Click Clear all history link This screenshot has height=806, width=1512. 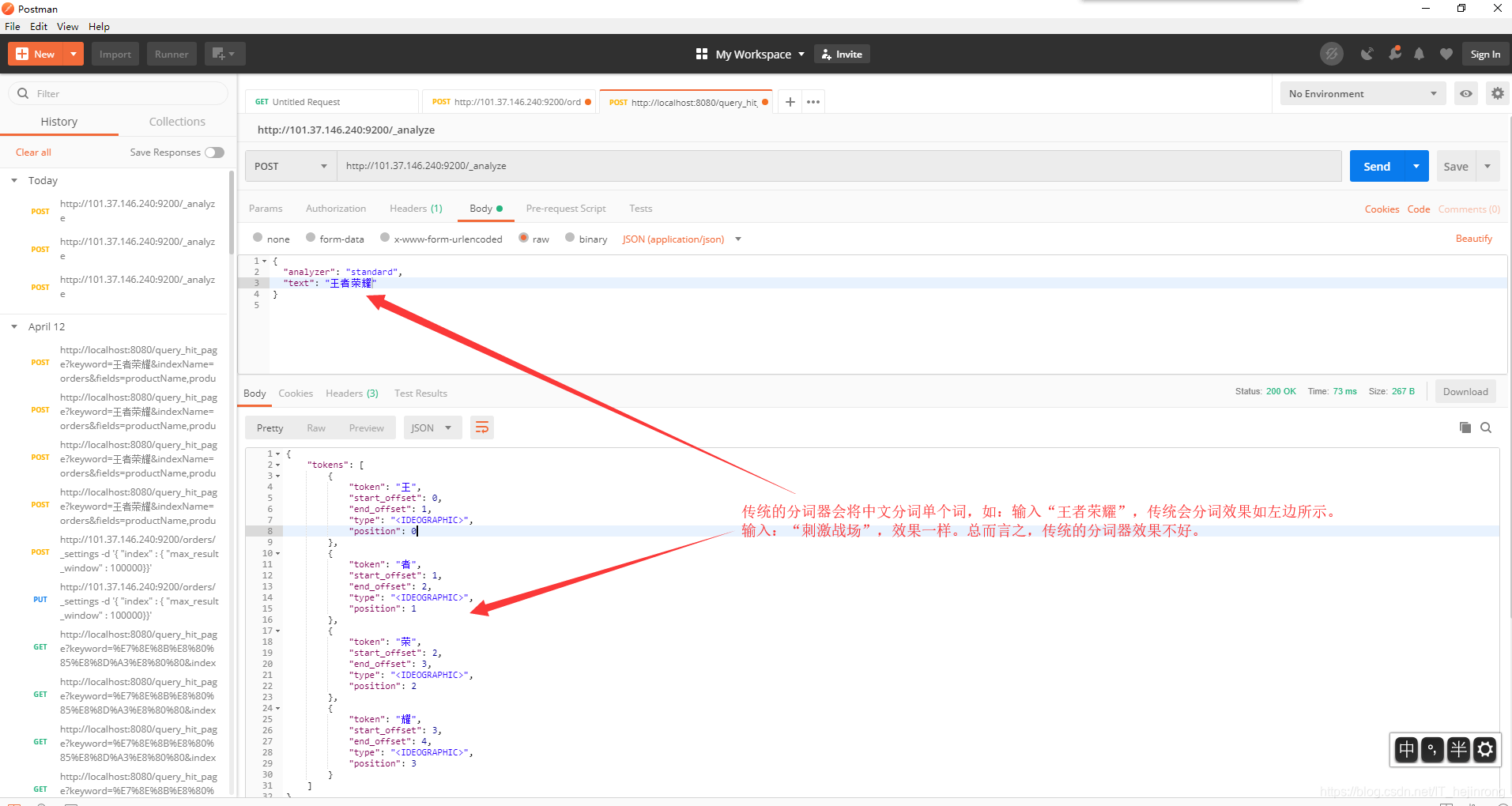[x=33, y=153]
